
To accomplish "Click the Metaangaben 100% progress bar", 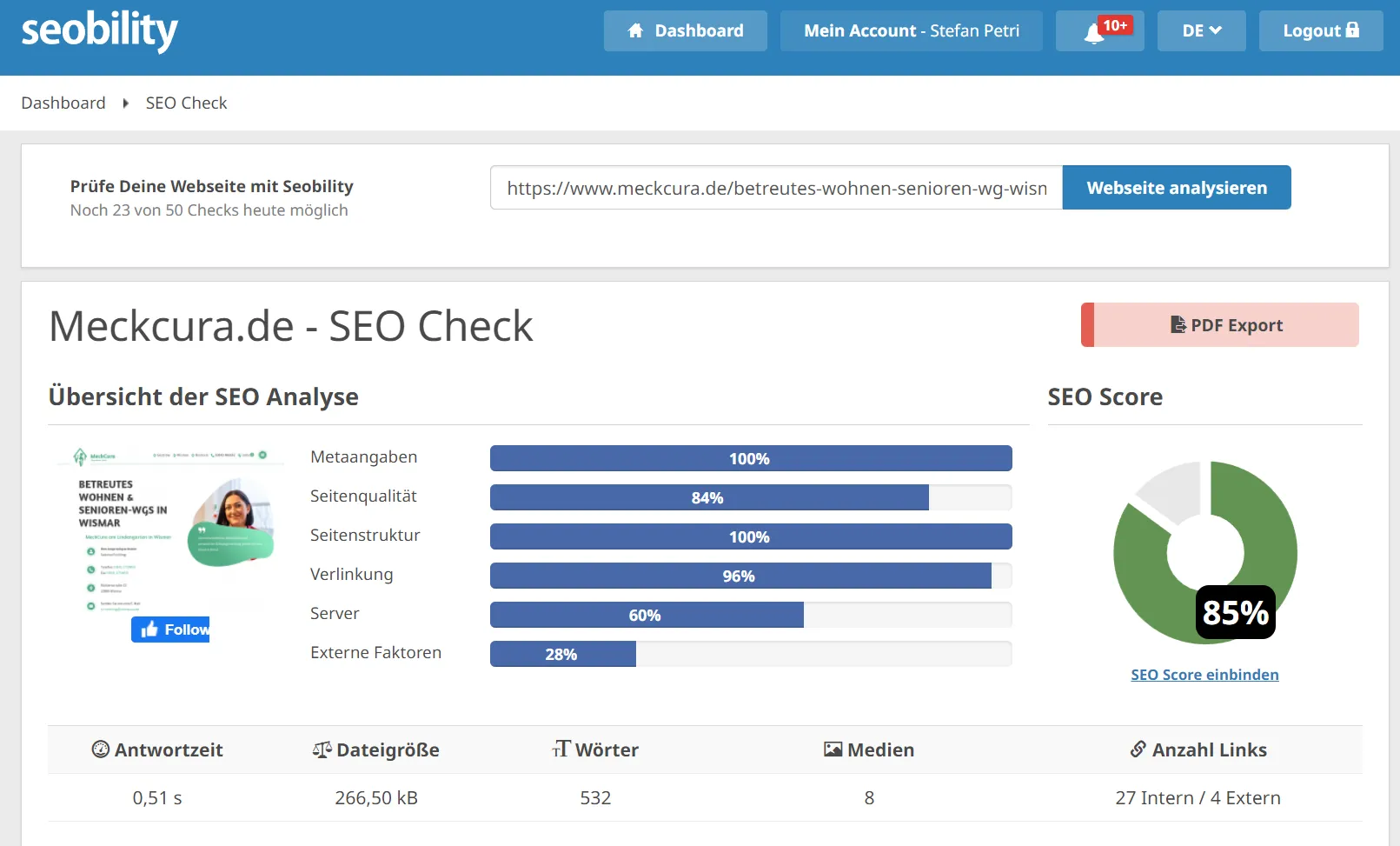I will [751, 458].
